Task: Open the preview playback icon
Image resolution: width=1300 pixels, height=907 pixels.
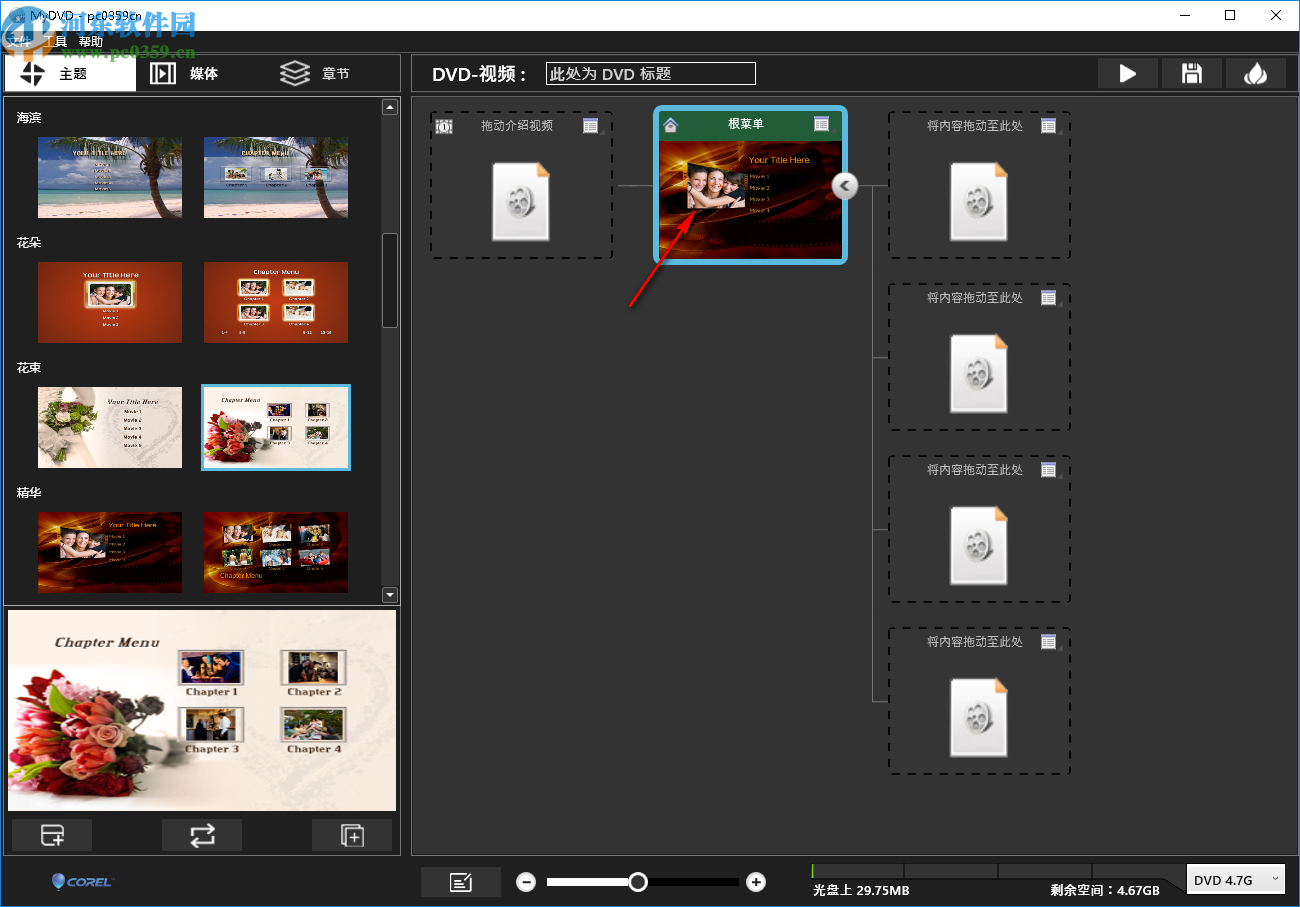Action: tap(1128, 73)
